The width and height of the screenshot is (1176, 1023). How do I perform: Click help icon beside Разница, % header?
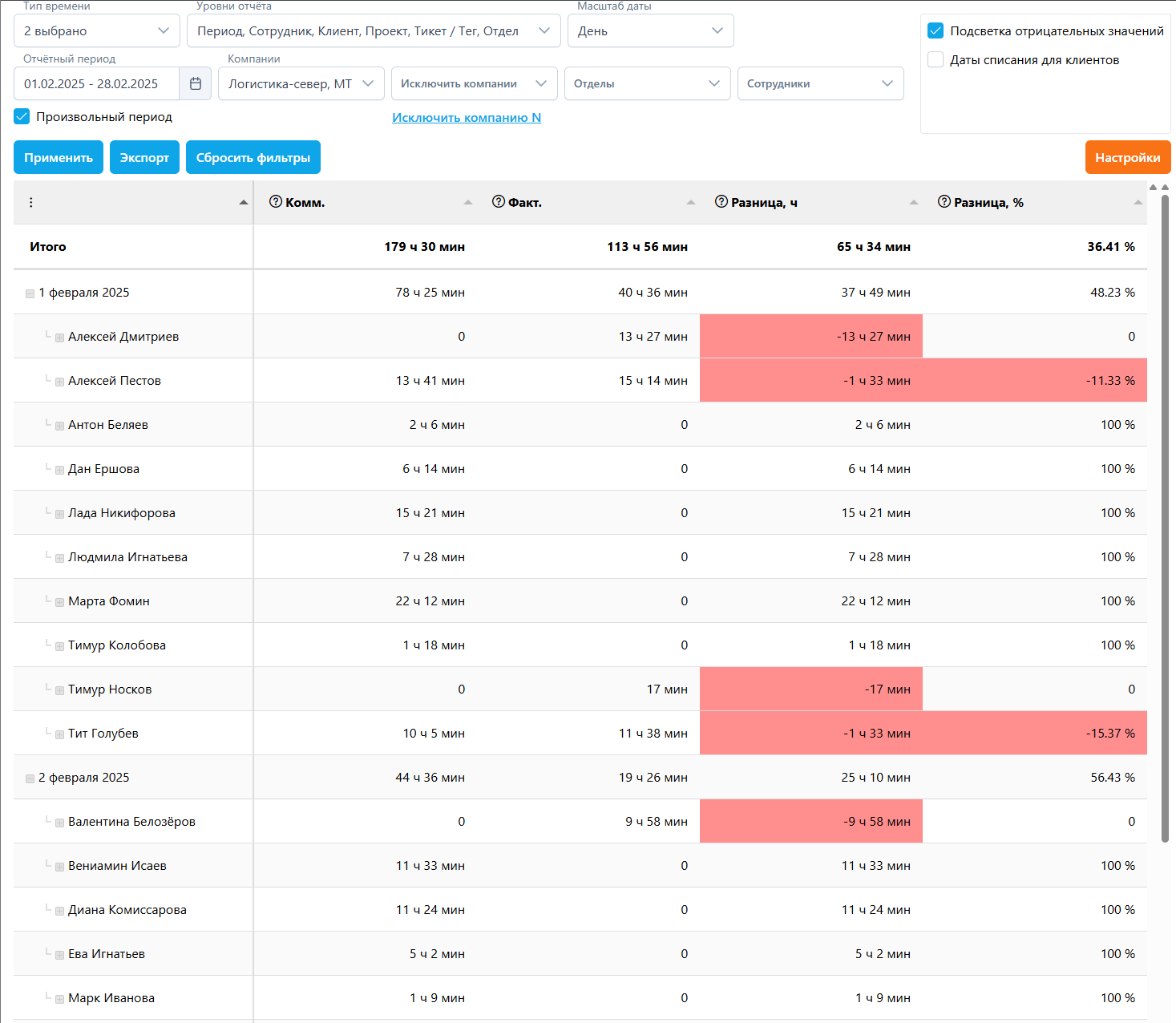(944, 202)
